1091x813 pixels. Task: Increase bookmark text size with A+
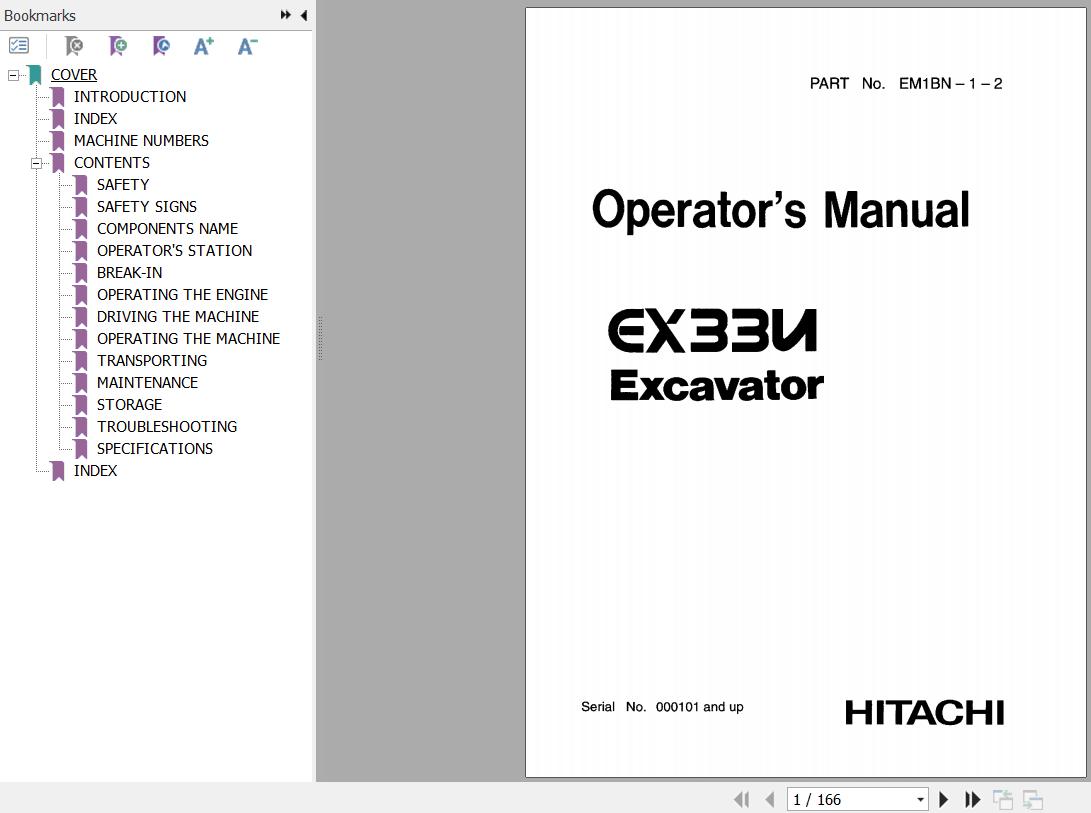(204, 46)
